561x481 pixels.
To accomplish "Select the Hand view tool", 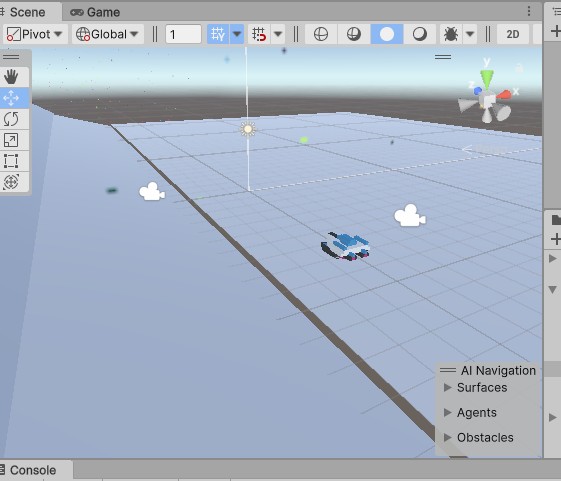I will click(11, 77).
